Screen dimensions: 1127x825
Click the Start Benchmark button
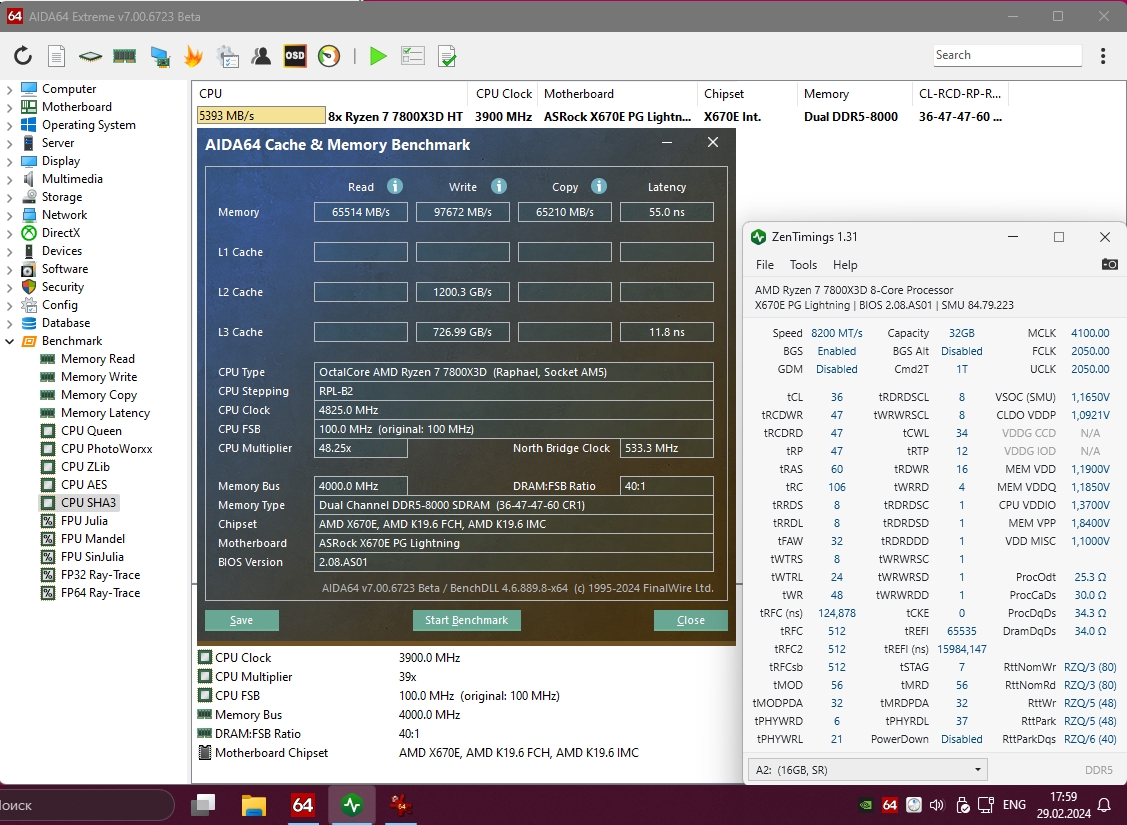pos(466,620)
